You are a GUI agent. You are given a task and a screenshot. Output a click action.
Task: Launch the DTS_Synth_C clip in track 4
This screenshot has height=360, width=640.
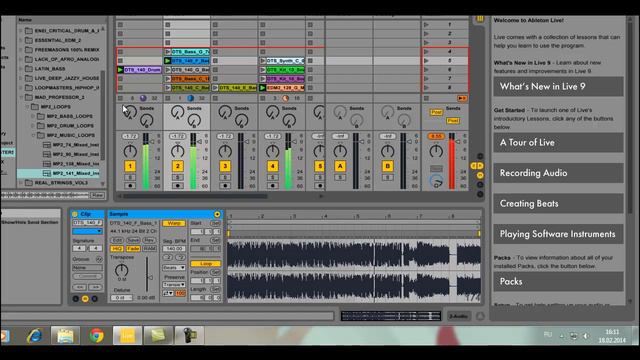click(263, 61)
